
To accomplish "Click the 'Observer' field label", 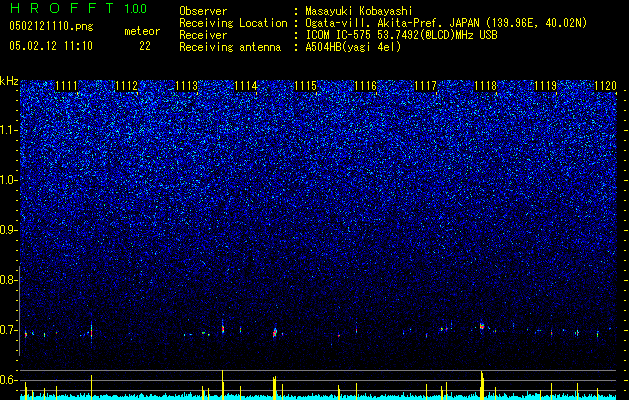I will click(x=203, y=11).
